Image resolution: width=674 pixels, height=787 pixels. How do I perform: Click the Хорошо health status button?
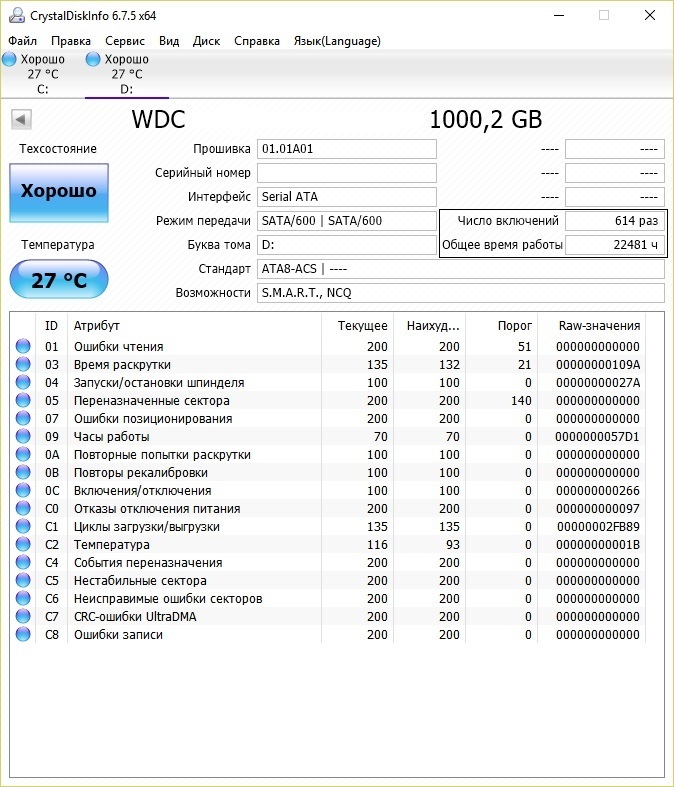59,192
